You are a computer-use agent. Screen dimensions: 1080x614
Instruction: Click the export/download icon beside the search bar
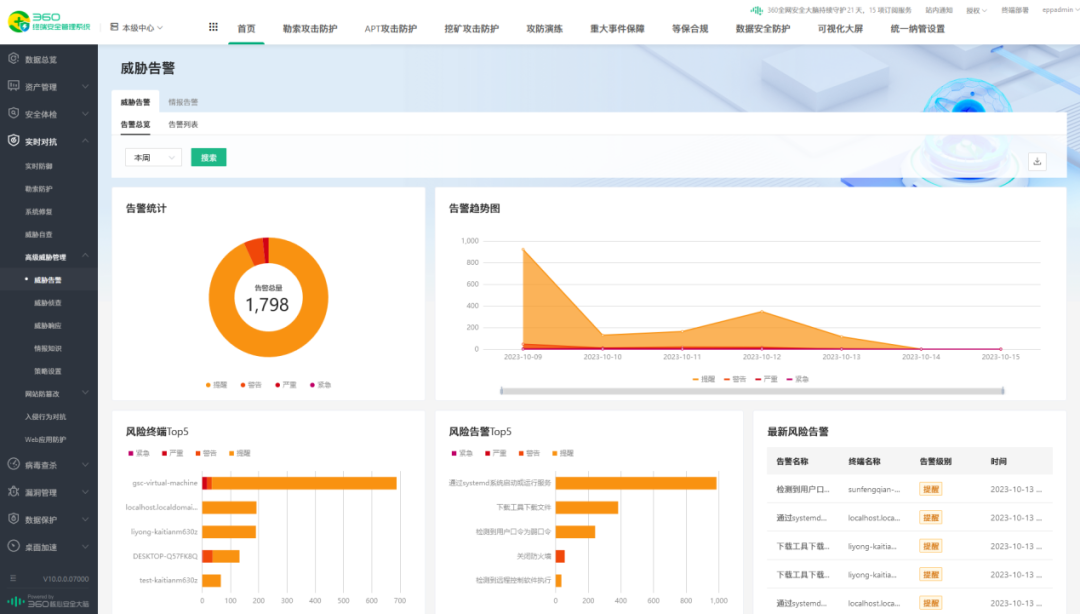(x=1037, y=162)
